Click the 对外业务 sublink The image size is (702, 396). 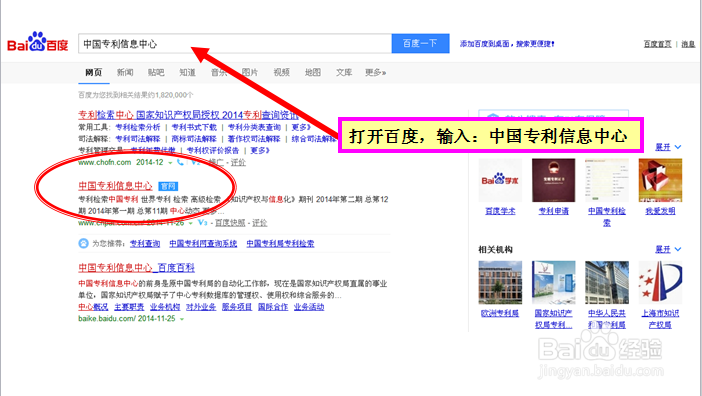(x=201, y=307)
